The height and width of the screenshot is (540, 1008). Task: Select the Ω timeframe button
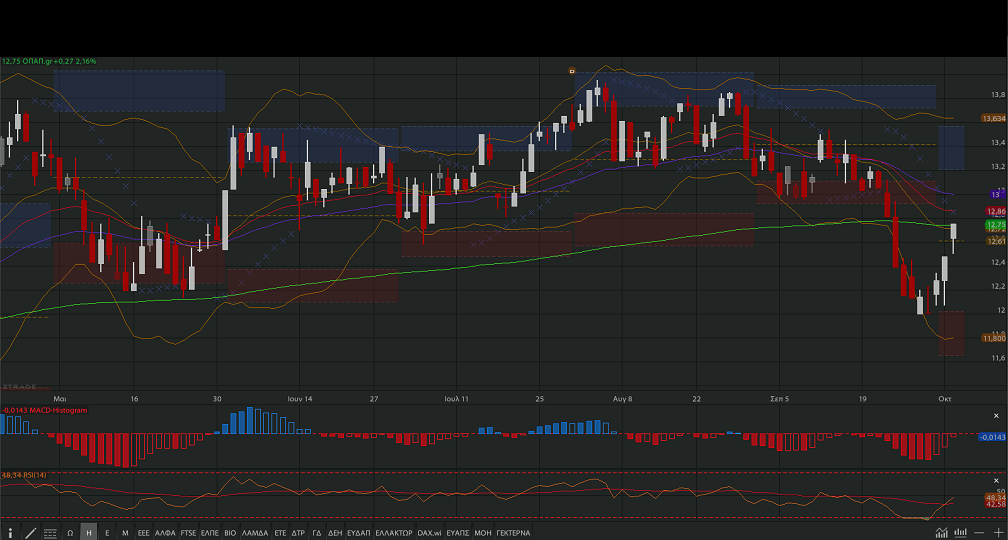coord(70,533)
